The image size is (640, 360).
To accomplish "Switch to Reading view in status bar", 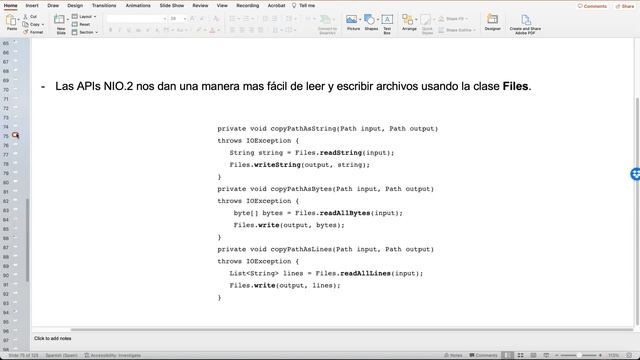I will point(533,356).
